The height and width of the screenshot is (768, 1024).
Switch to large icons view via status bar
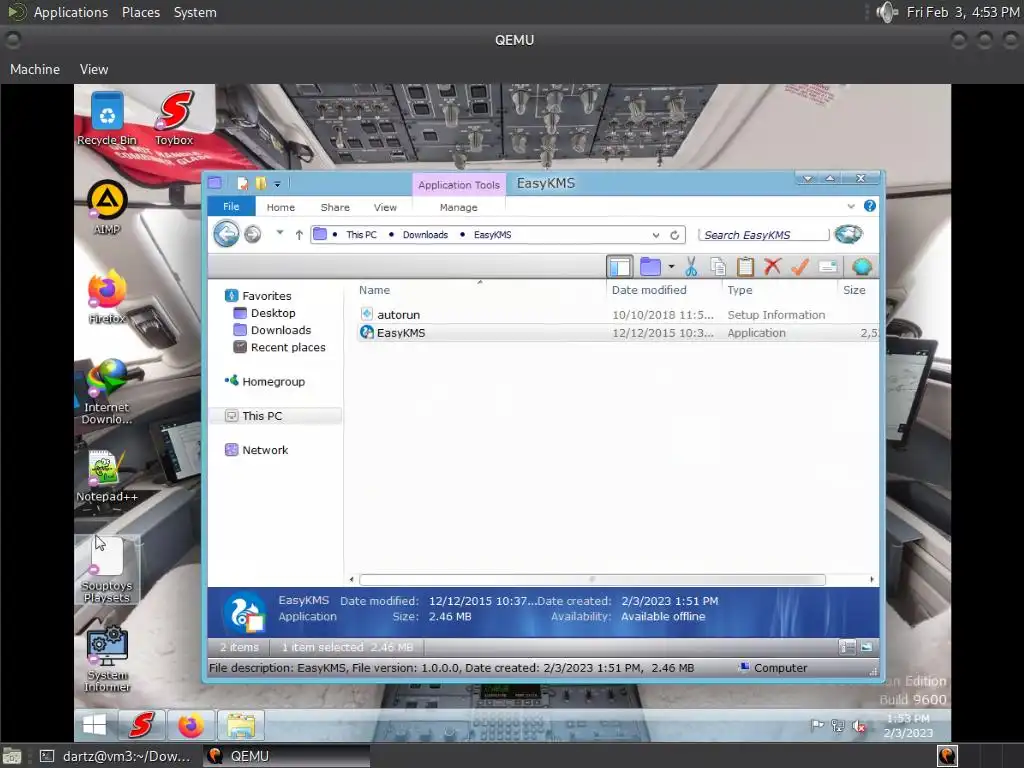(866, 647)
